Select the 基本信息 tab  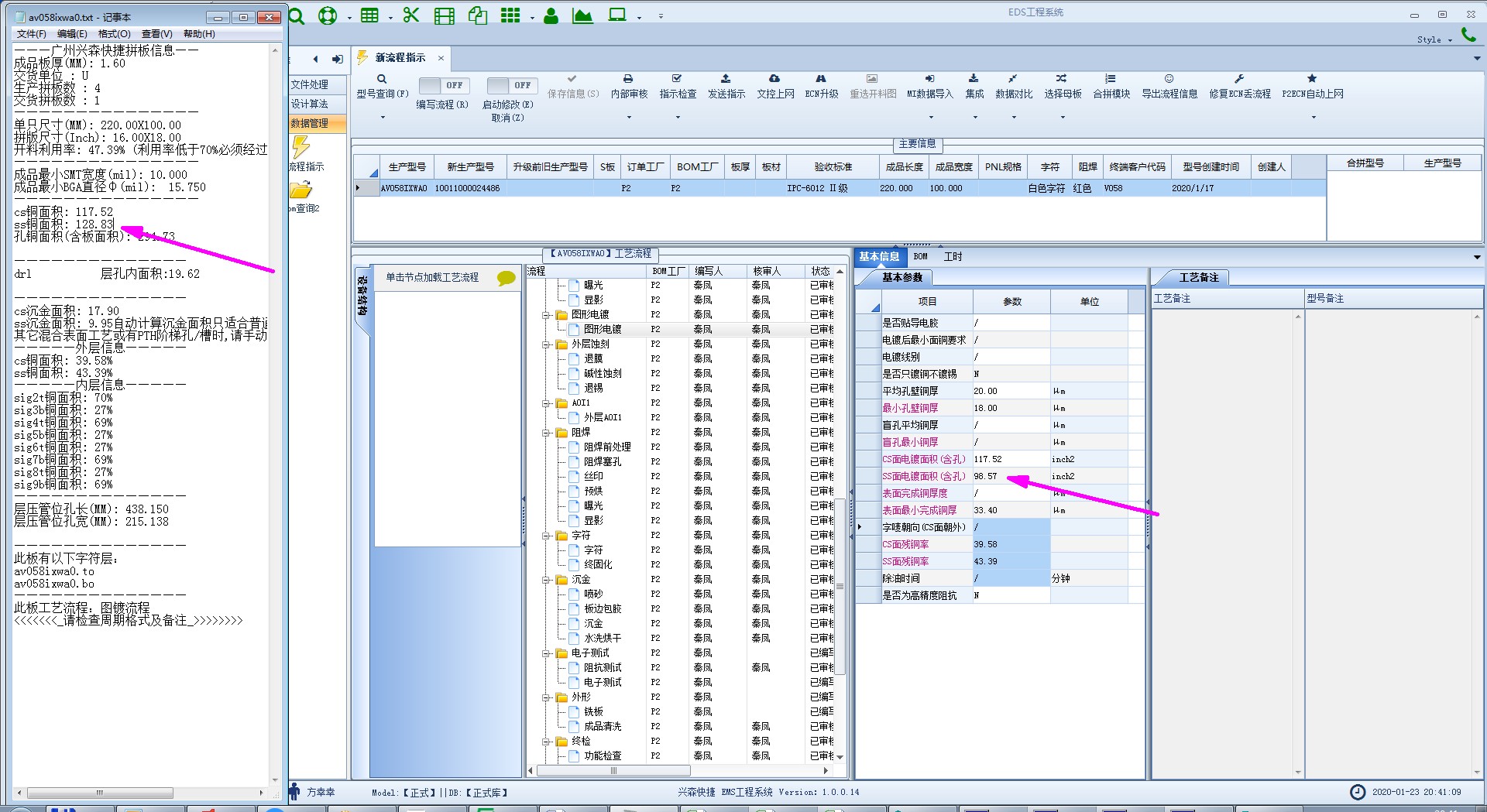pyautogui.click(x=879, y=257)
